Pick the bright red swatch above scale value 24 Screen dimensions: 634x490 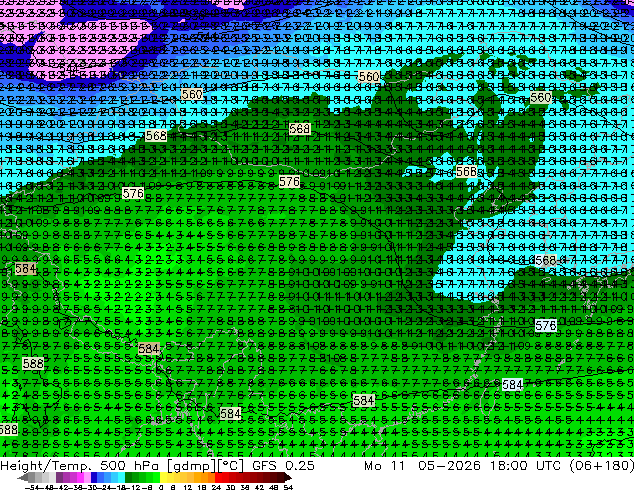218,477
